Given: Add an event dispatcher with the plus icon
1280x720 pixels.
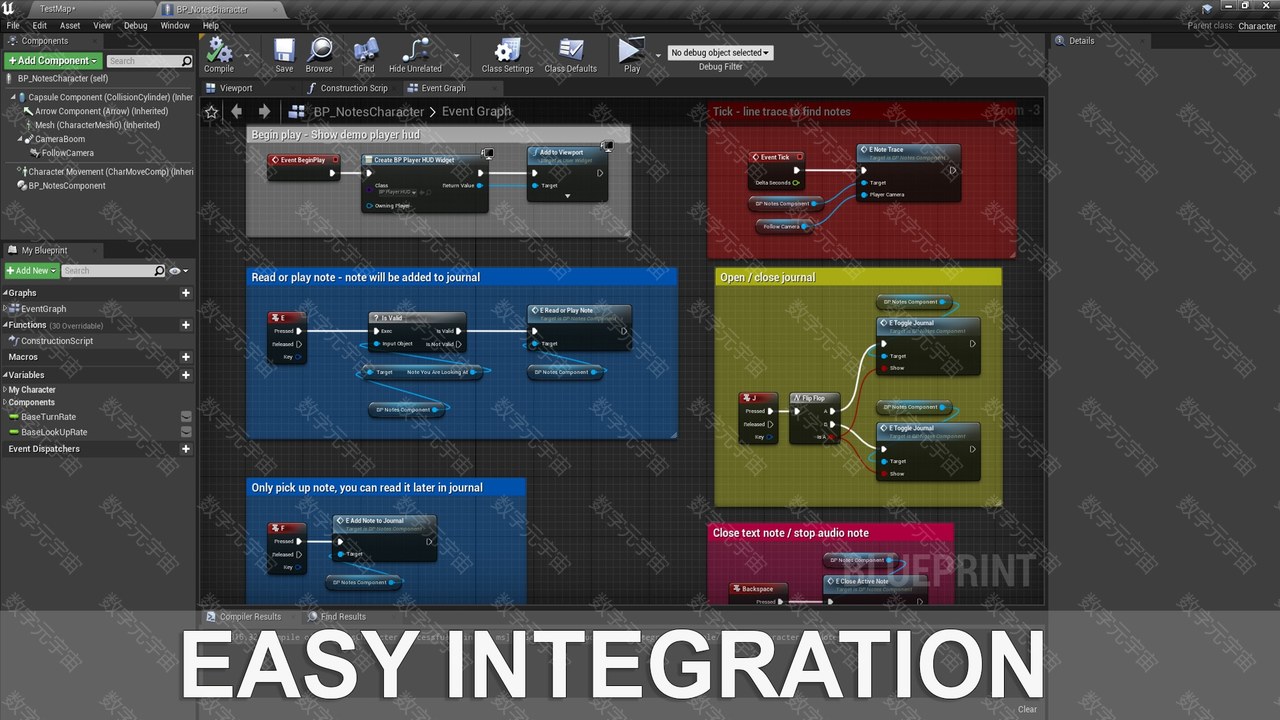Looking at the screenshot, I should tap(185, 449).
